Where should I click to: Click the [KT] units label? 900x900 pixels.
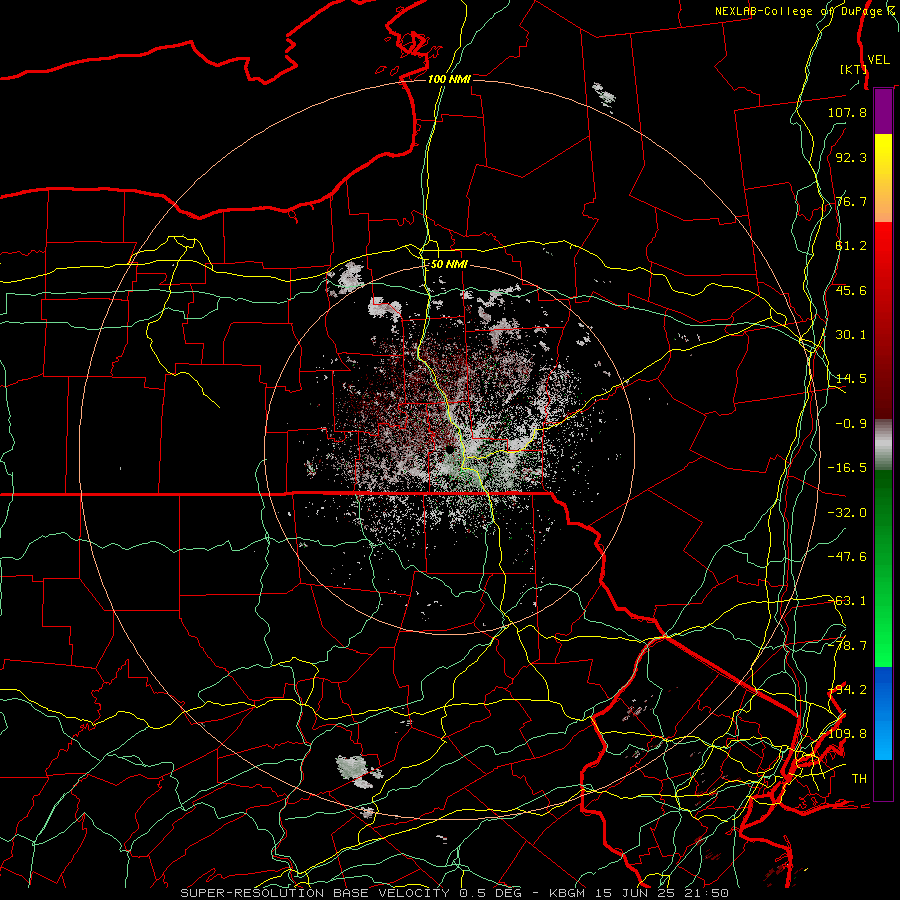point(853,69)
